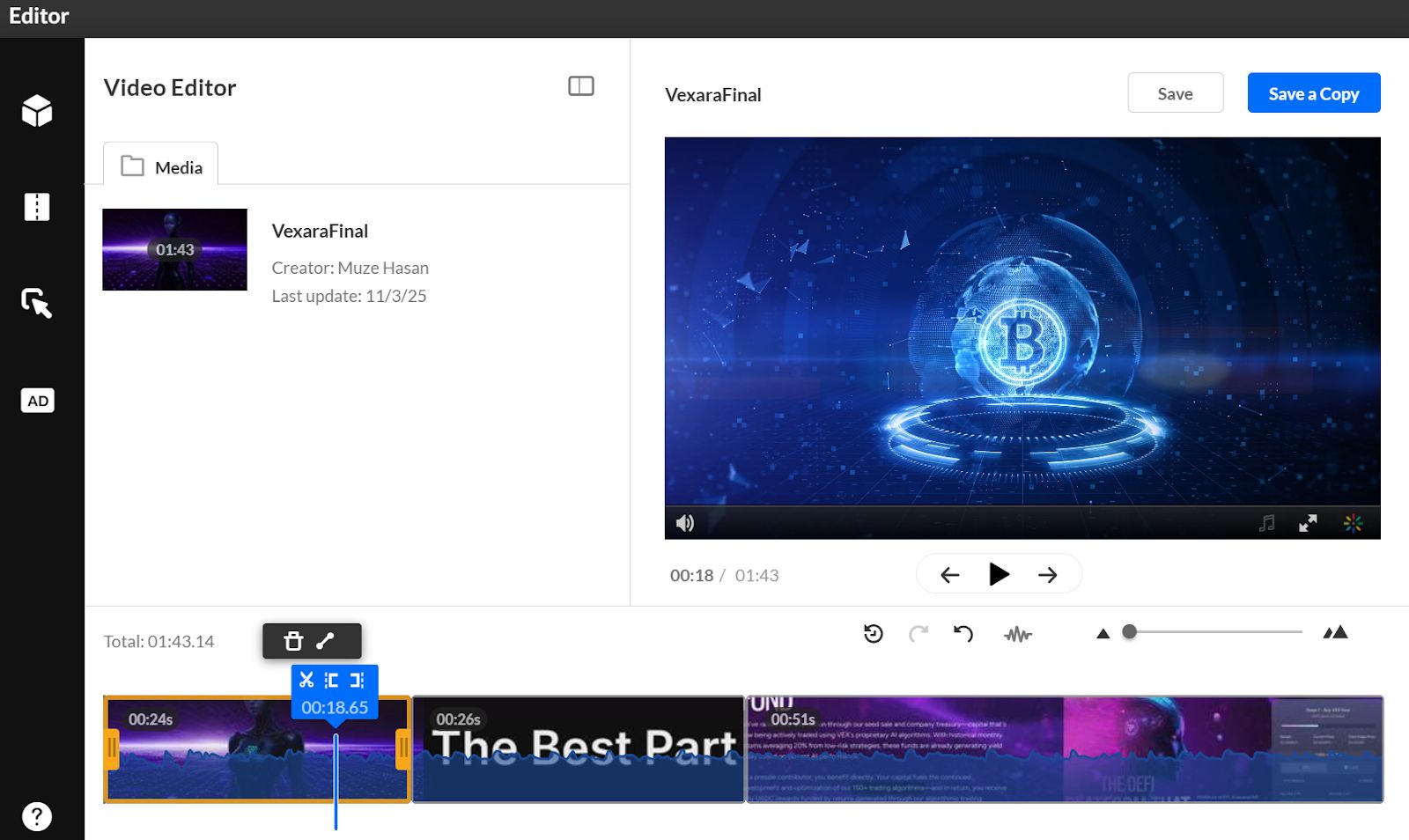Click the undo arrow icon

(x=963, y=633)
